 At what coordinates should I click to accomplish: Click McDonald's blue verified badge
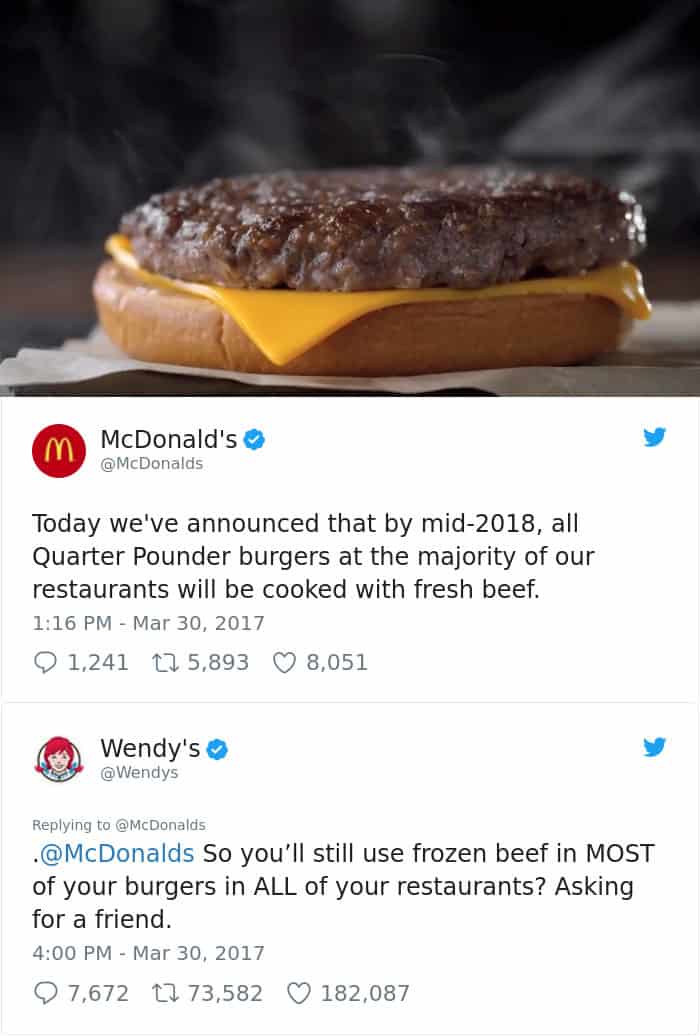coord(254,439)
